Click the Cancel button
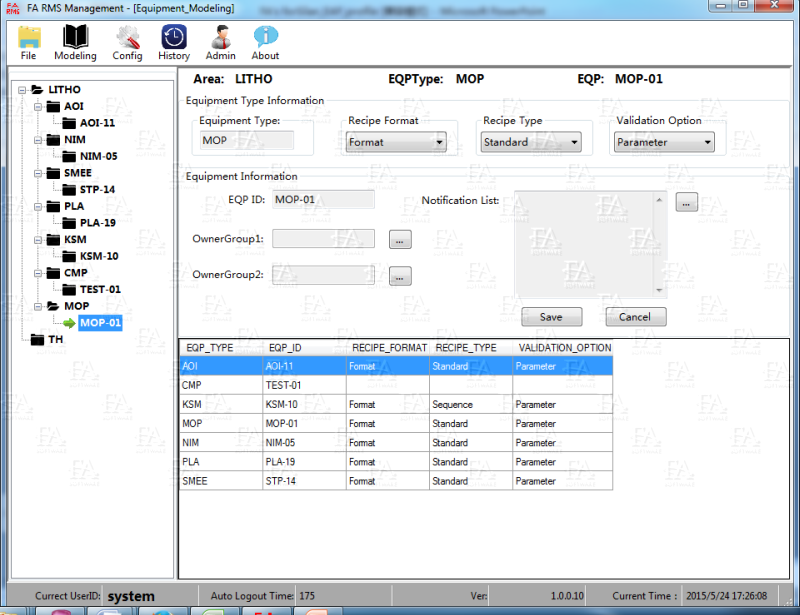 pos(635,317)
